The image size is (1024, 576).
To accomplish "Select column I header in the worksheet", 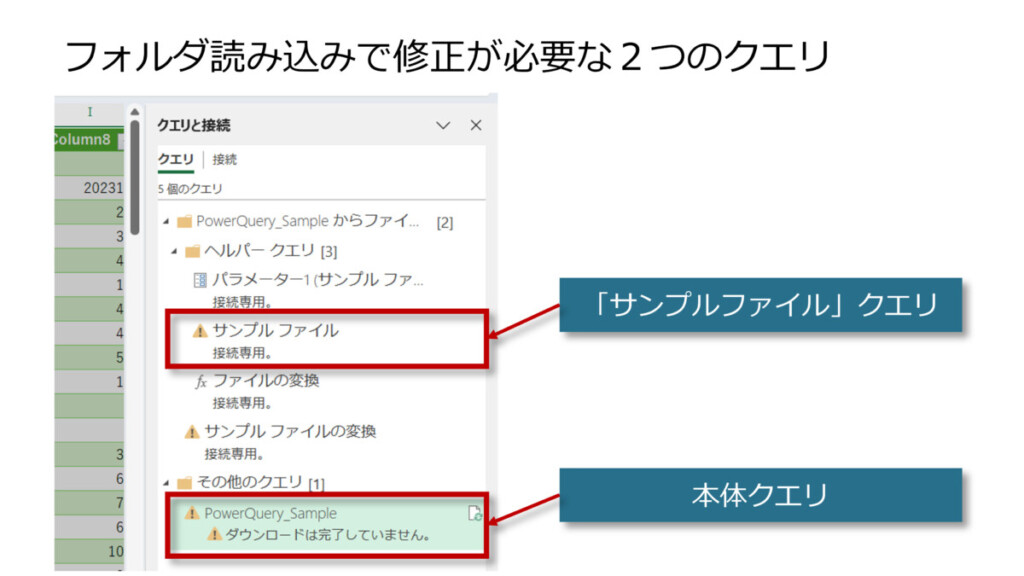I will click(89, 112).
